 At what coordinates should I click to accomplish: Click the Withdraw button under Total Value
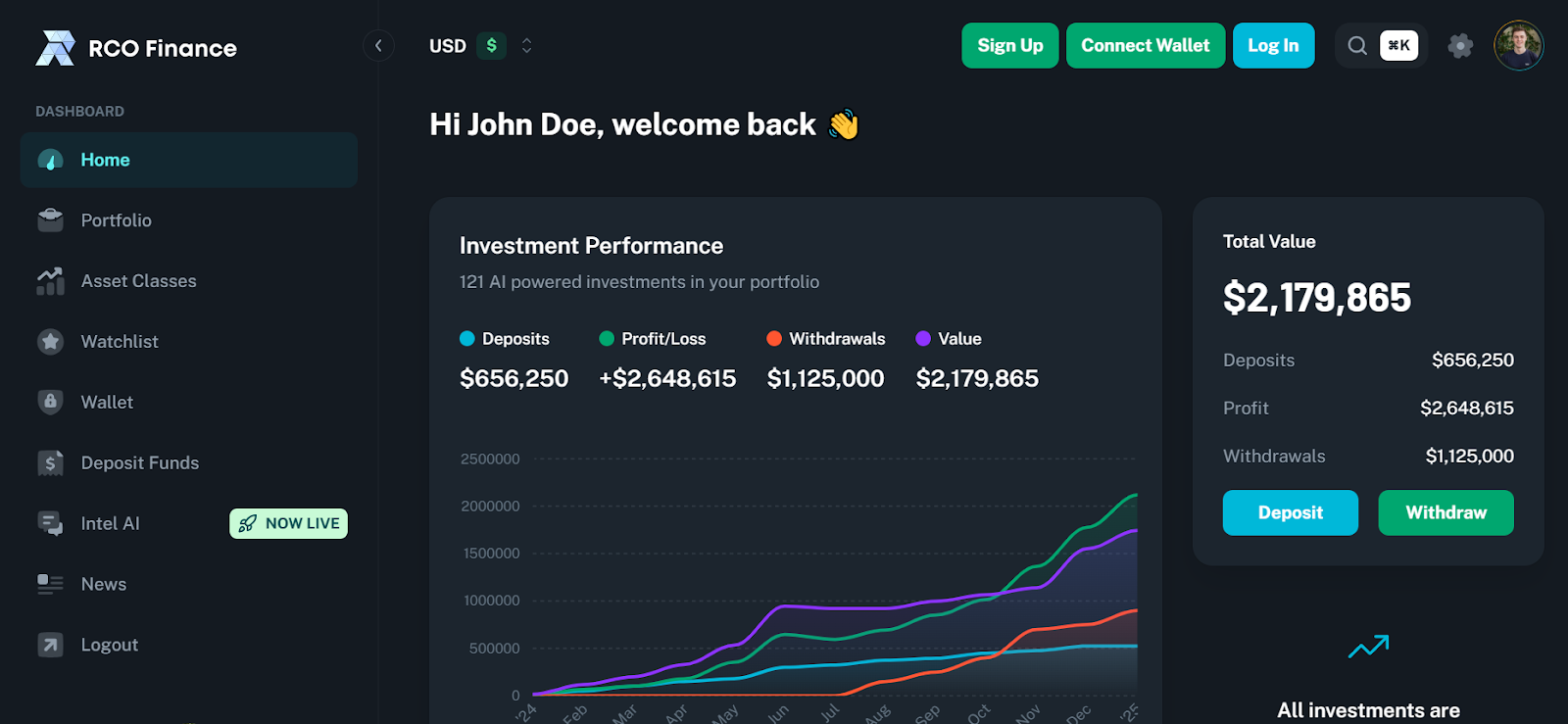(1445, 512)
